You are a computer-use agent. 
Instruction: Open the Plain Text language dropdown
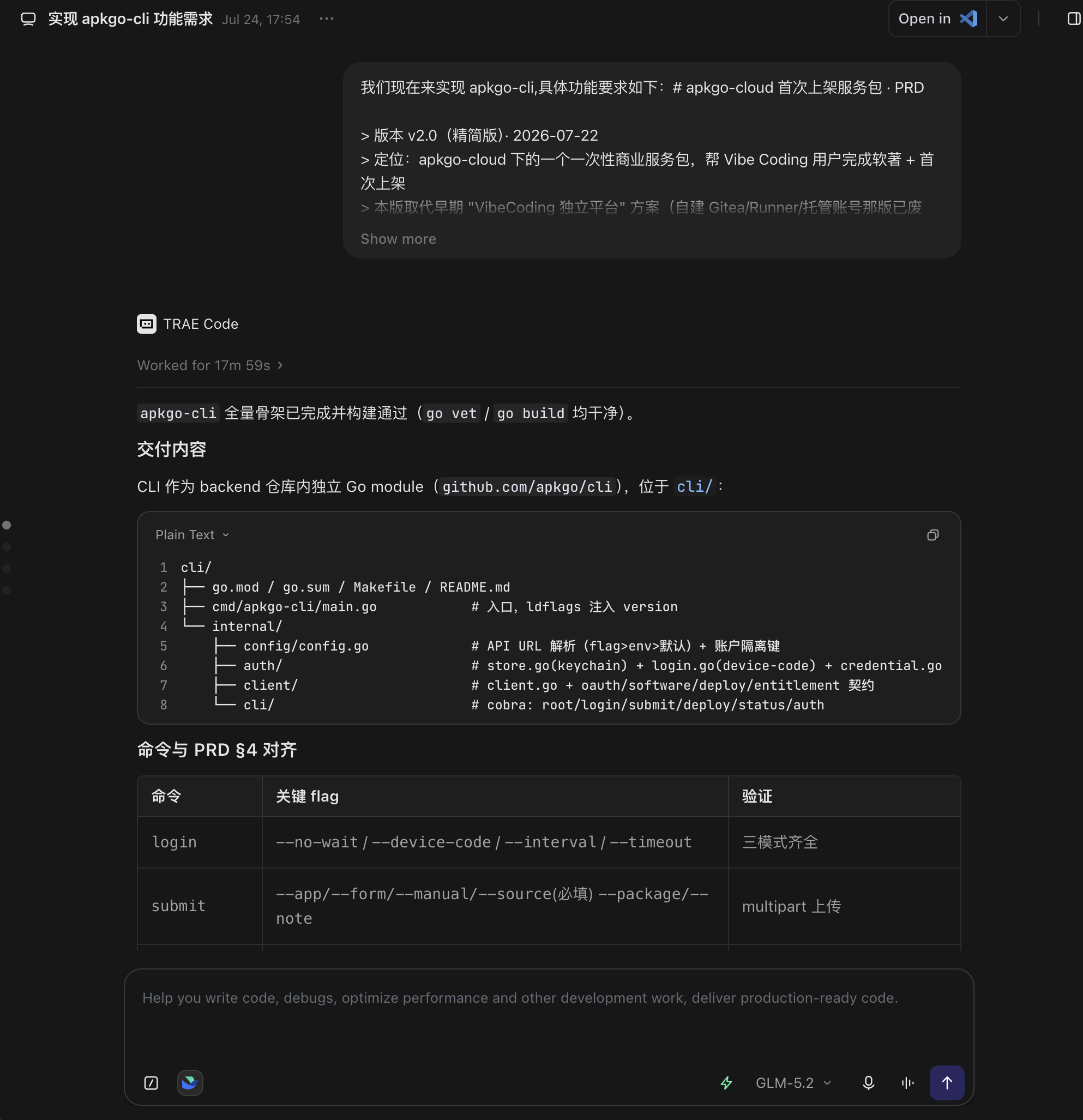(192, 535)
